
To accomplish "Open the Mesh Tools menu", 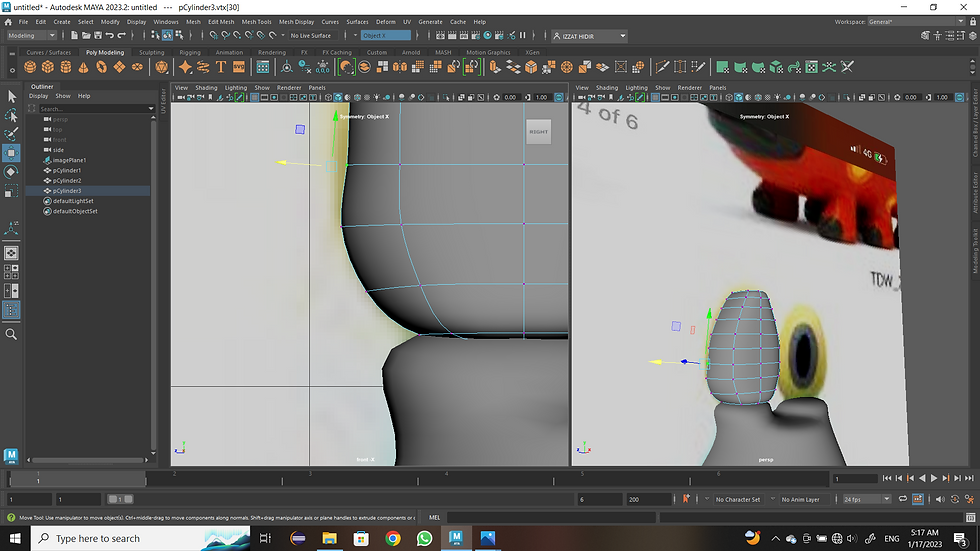I will point(256,22).
